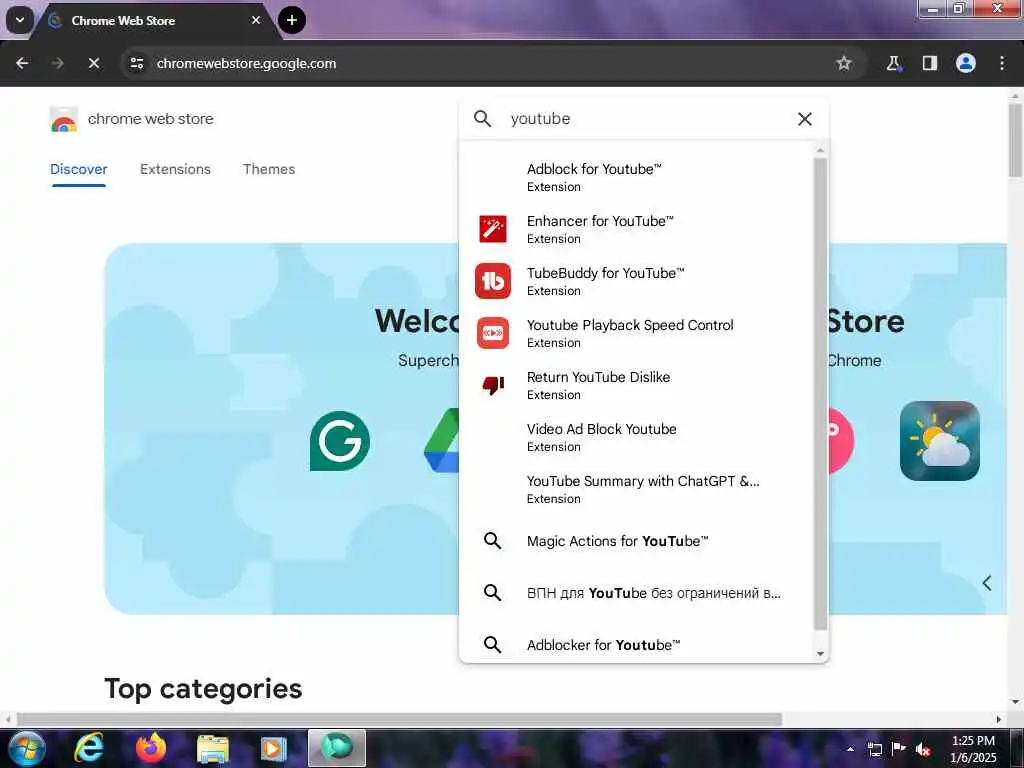Click the page vertical scrollbar thumb
Viewport: 1024px width, 768px height.
pos(1015,140)
